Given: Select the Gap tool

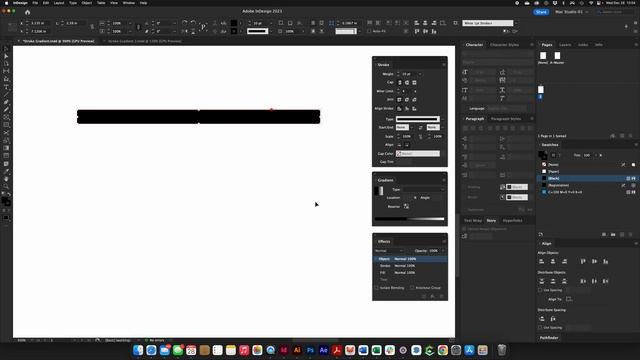Looking at the screenshot, I should coord(6,71).
